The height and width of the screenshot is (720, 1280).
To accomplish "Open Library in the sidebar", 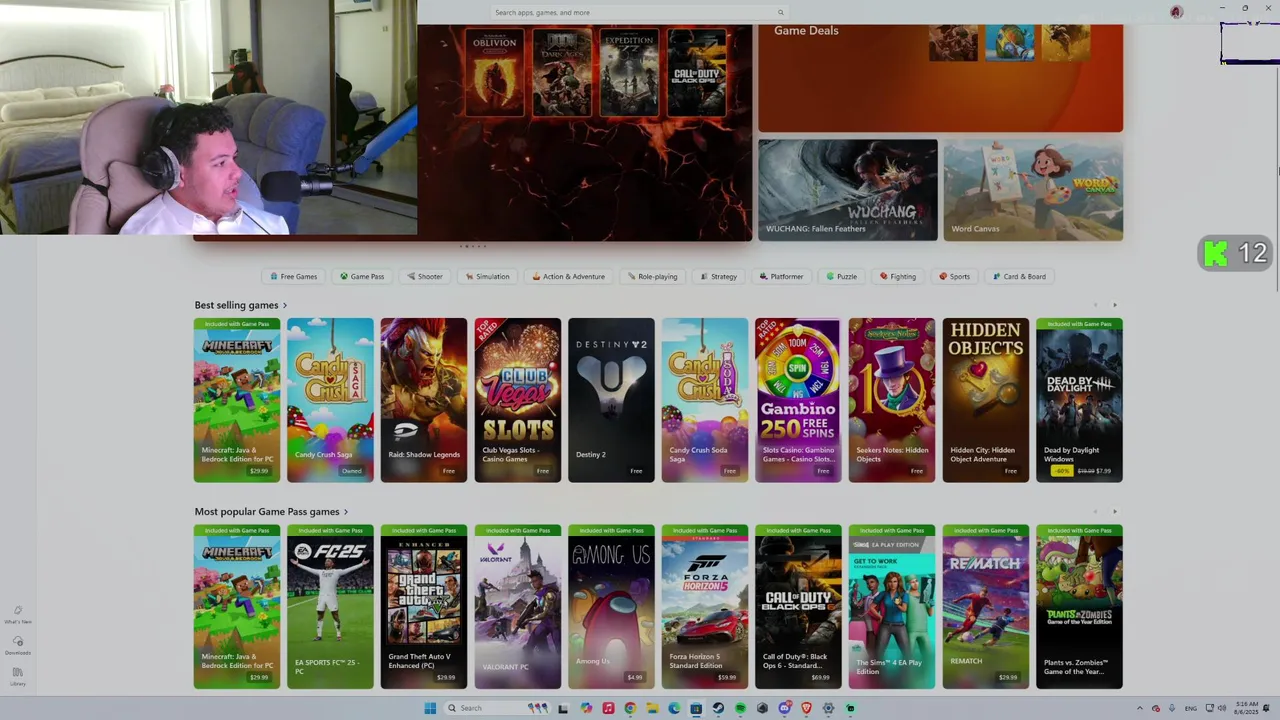I will click(17, 677).
